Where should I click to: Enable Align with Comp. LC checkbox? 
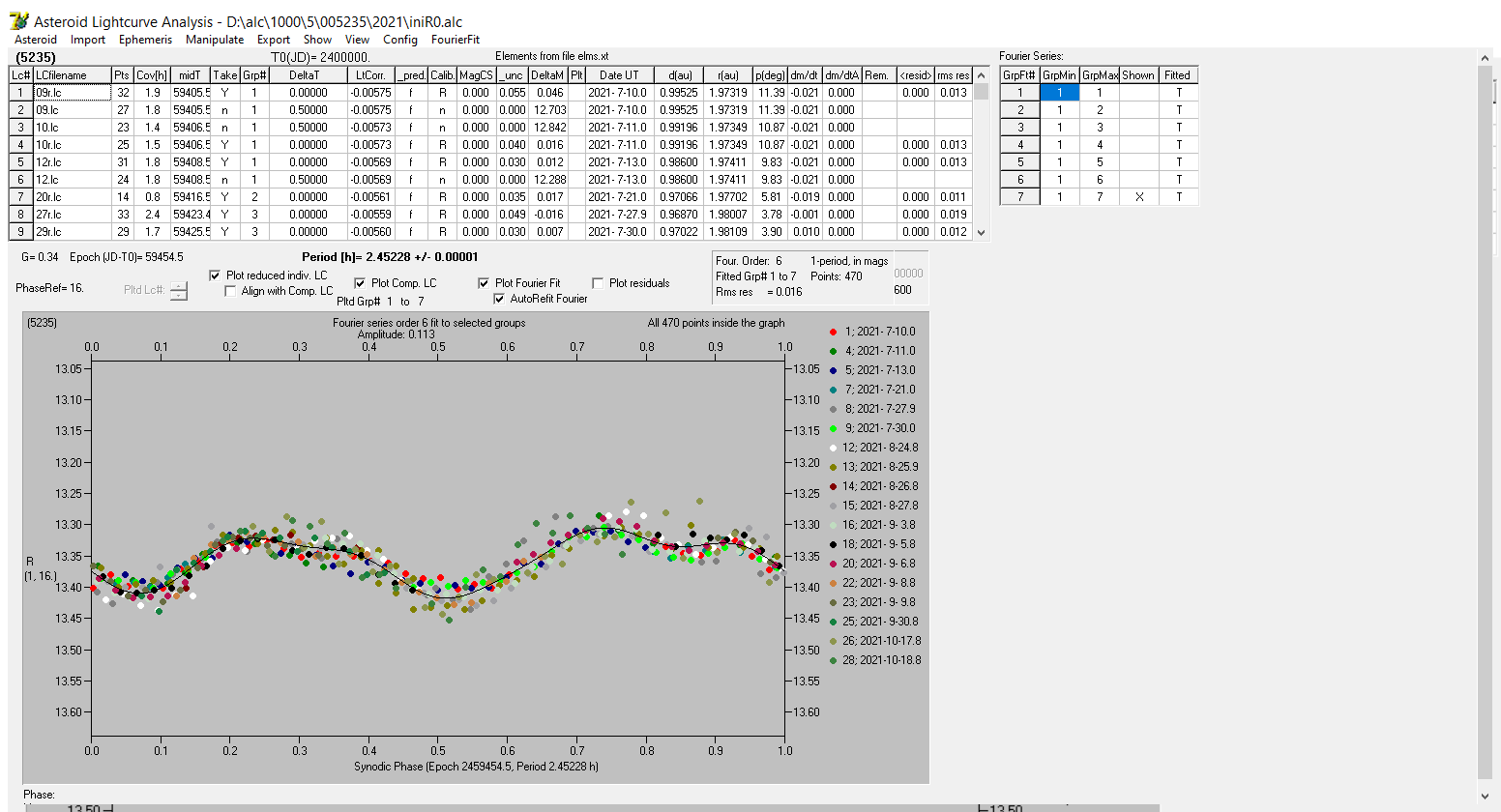(230, 291)
